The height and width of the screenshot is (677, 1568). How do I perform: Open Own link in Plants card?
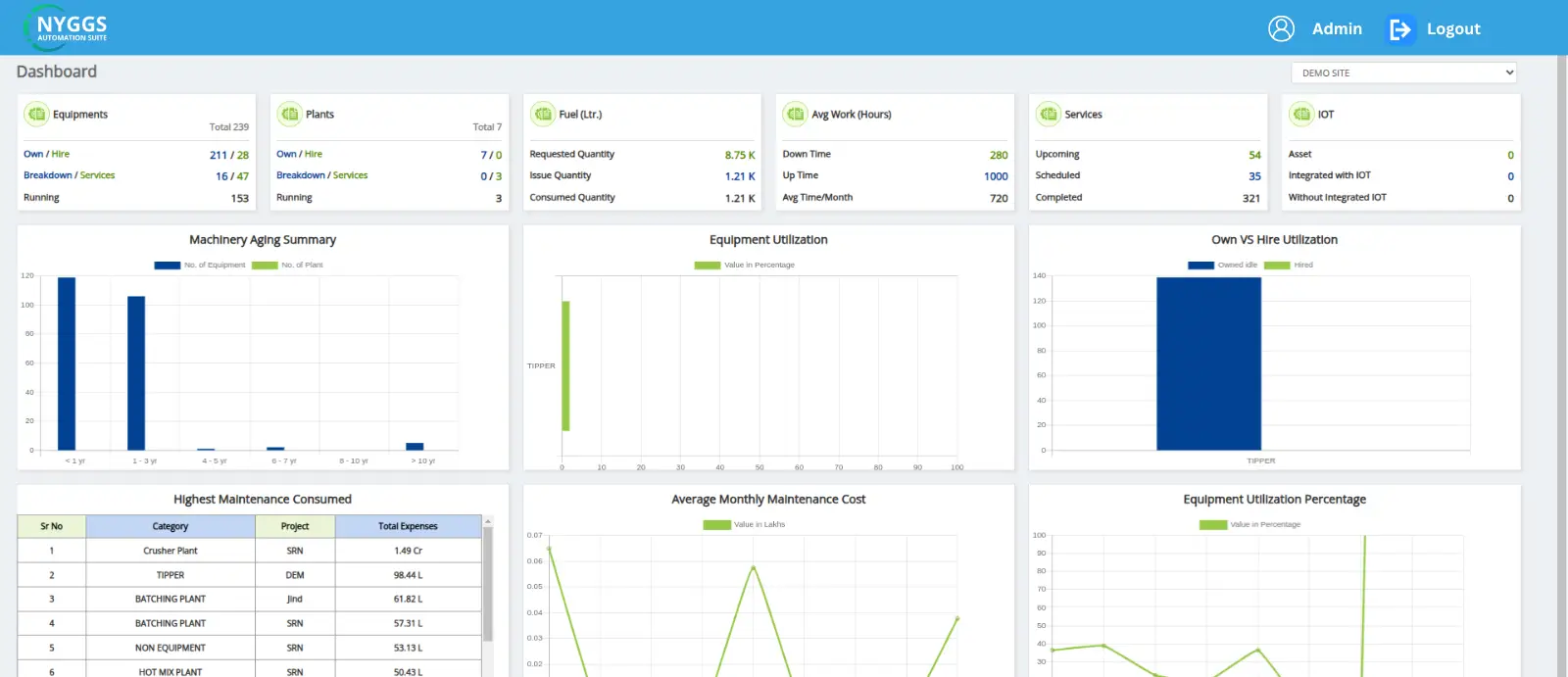pos(286,154)
